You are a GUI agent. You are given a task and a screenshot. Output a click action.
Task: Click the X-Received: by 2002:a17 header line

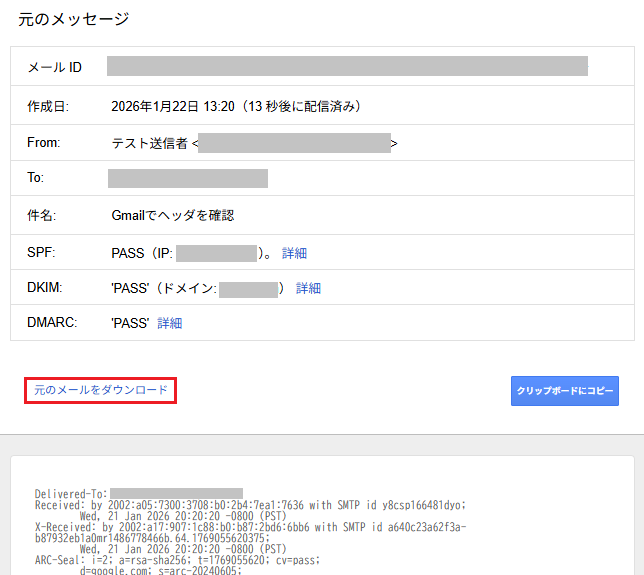coord(251,527)
